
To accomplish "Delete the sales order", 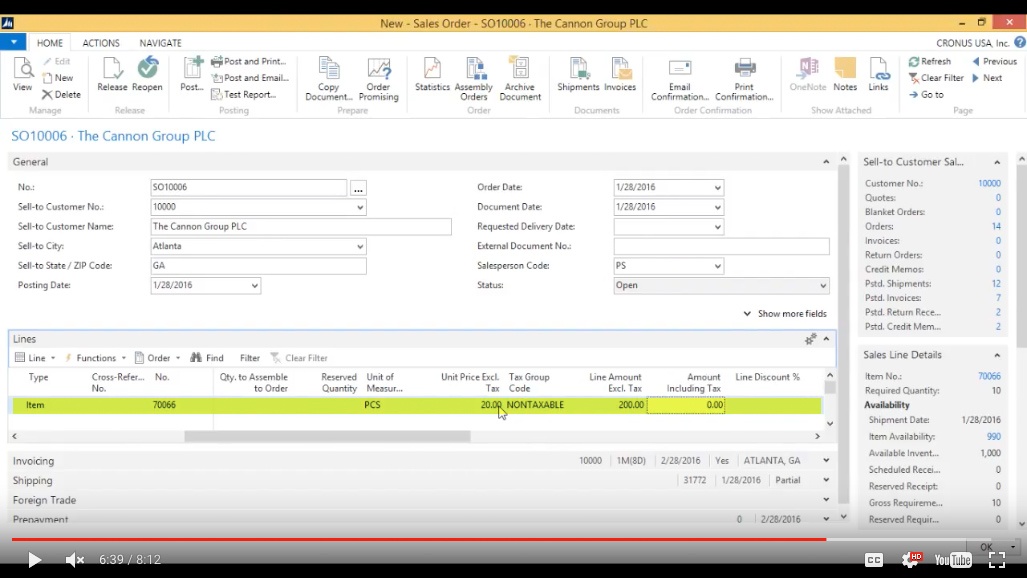I will click(x=62, y=94).
